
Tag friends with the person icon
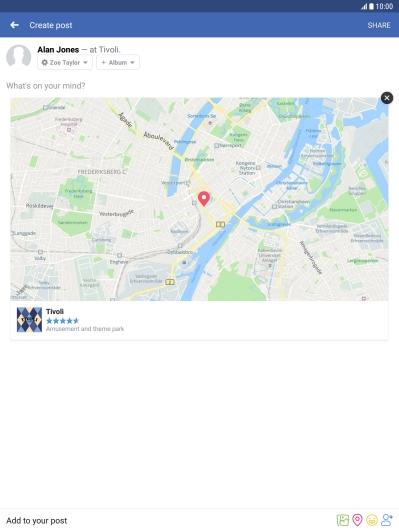(386, 520)
